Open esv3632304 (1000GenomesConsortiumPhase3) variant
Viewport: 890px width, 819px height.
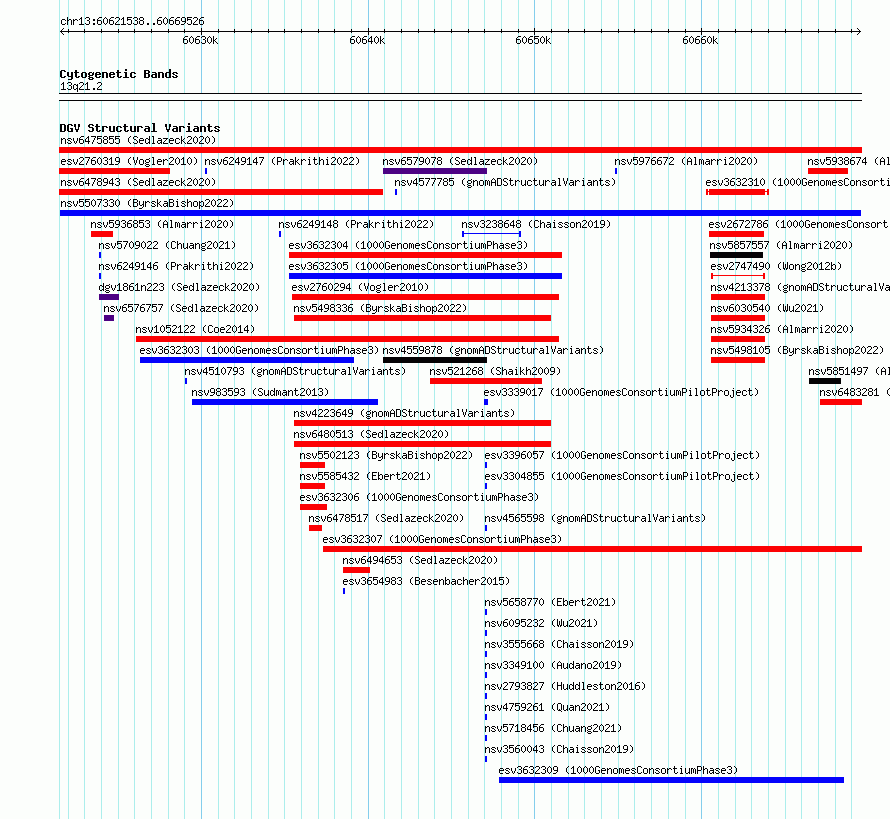pos(408,245)
